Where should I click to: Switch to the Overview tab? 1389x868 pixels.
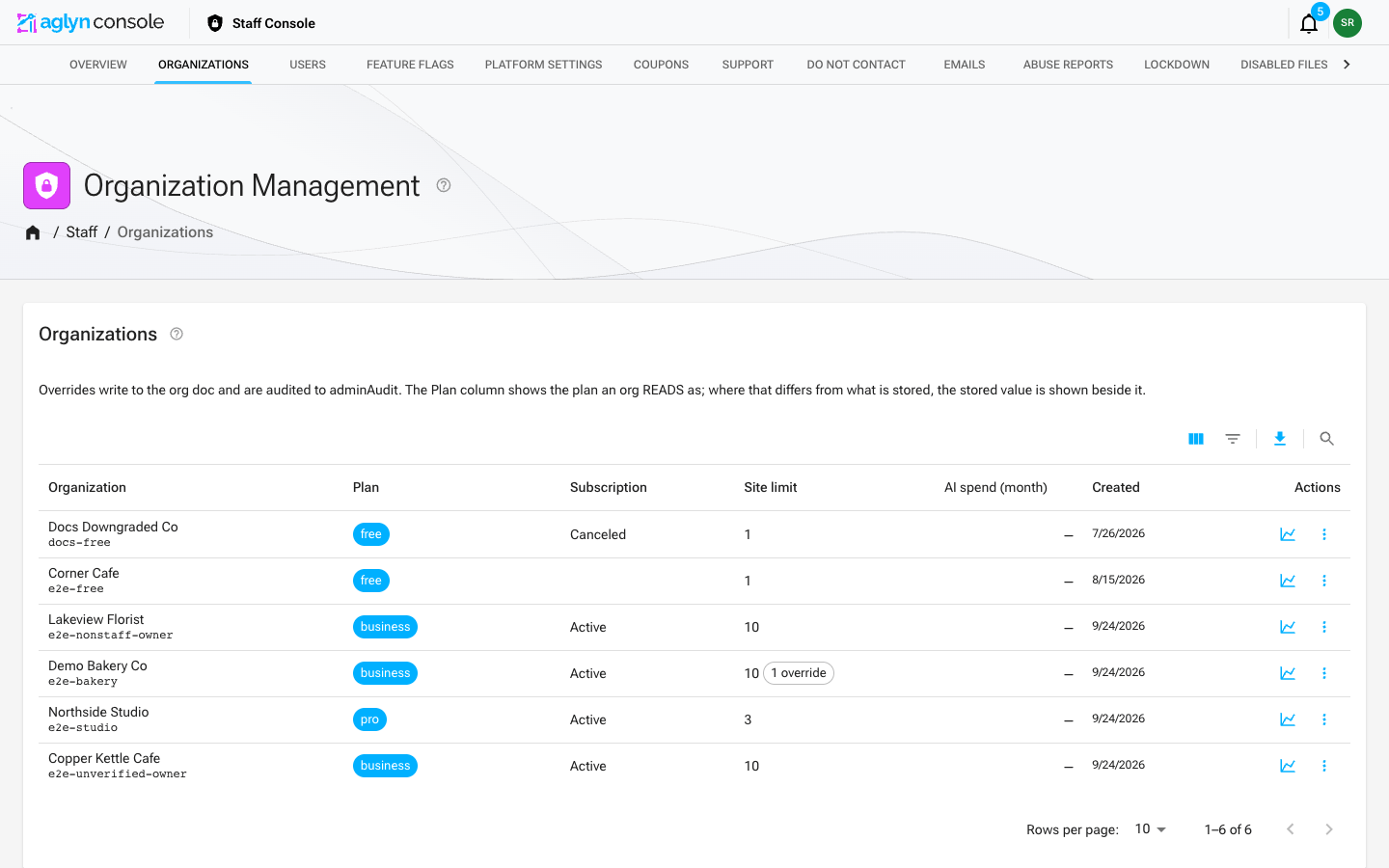(x=98, y=65)
